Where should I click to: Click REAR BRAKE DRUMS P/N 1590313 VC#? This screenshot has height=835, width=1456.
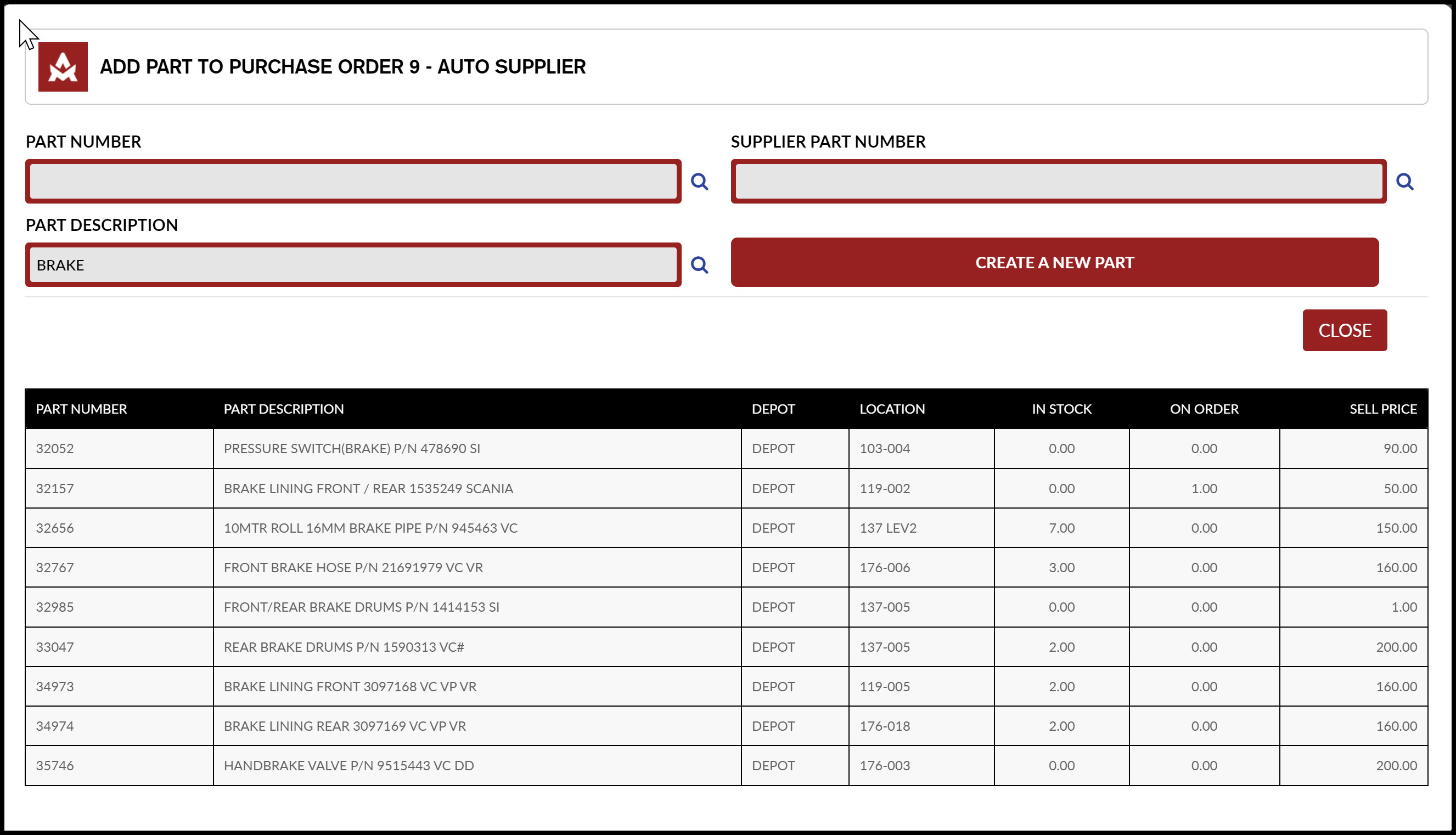coord(344,647)
